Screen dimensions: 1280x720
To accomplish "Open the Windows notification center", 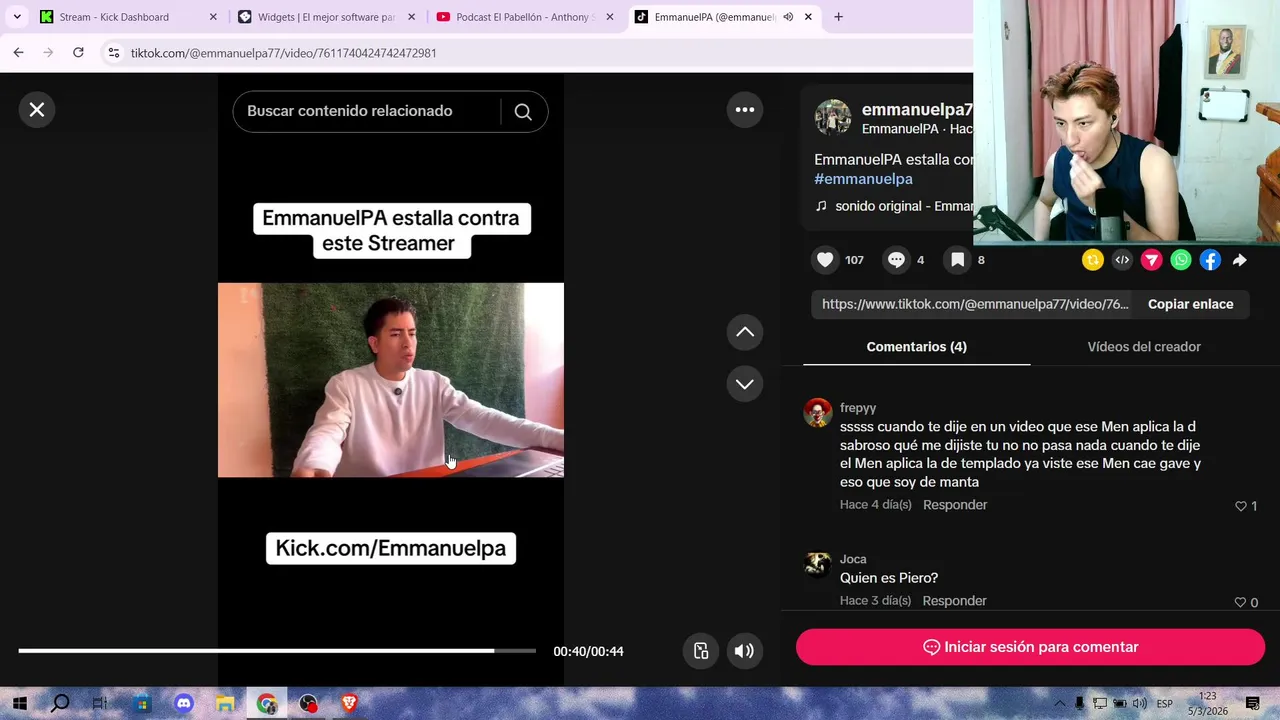I will [1252, 704].
